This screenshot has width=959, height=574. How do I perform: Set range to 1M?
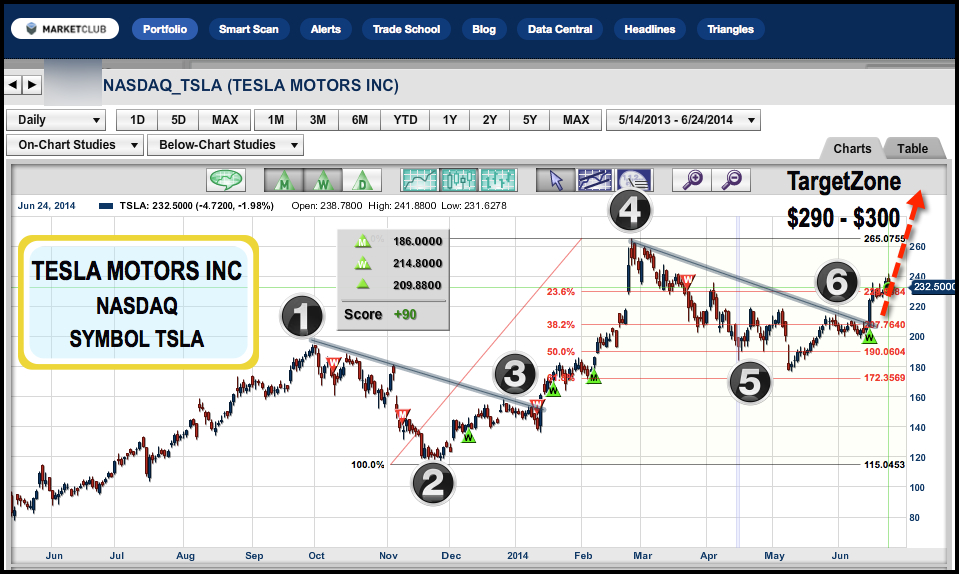tap(275, 120)
